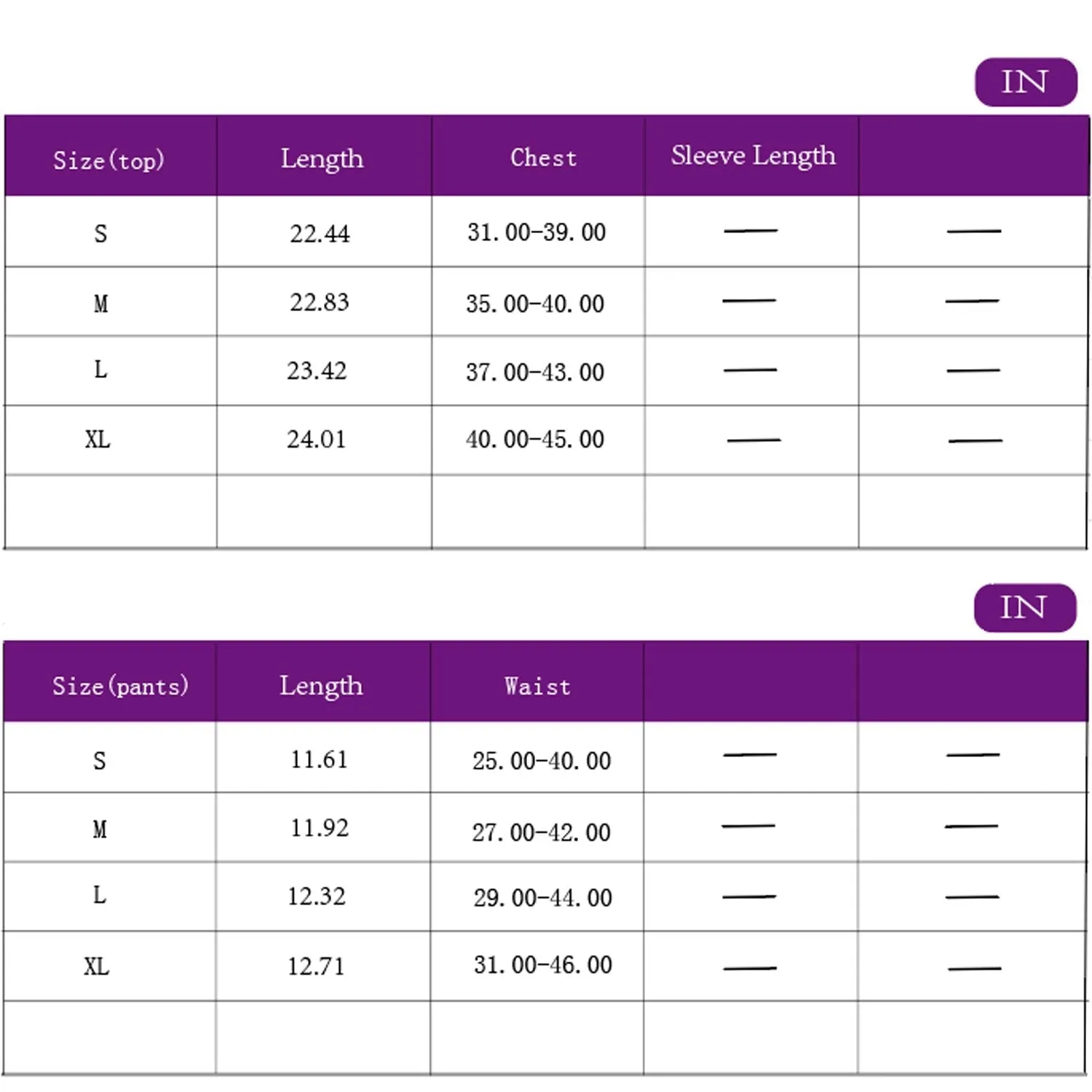The image size is (1092, 1092).
Task: Click waist range 25.00-40.00
Action: coord(541,761)
